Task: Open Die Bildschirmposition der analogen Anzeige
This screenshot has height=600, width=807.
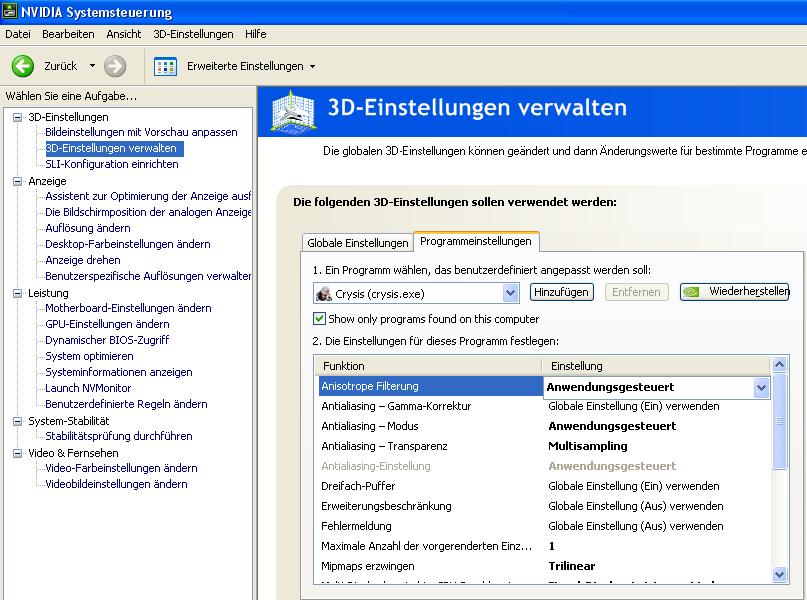Action: point(148,212)
